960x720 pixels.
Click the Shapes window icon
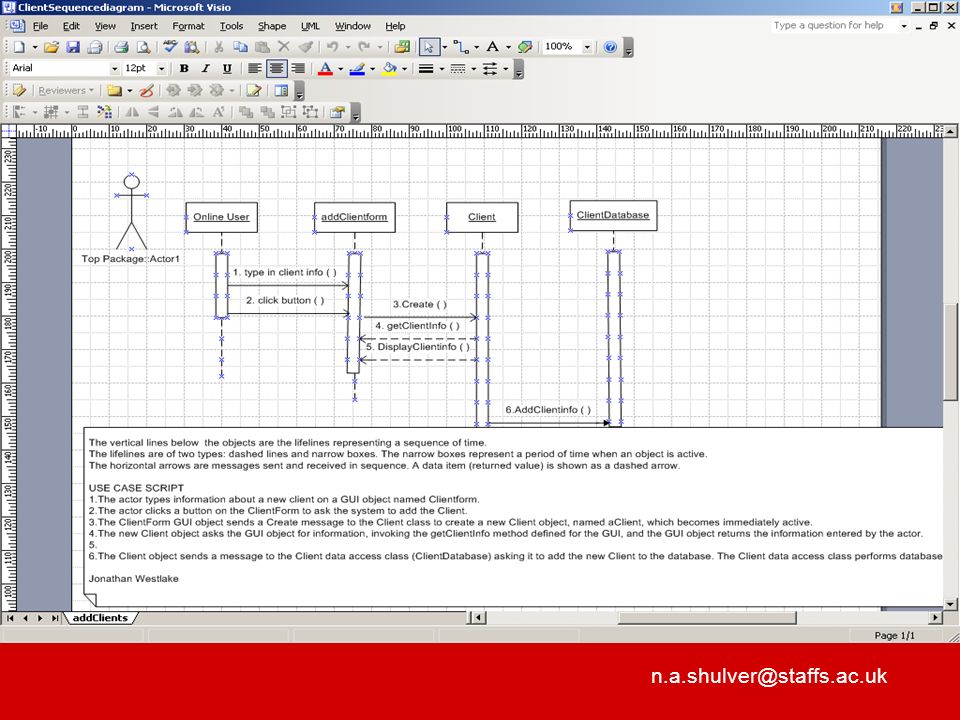(402, 47)
